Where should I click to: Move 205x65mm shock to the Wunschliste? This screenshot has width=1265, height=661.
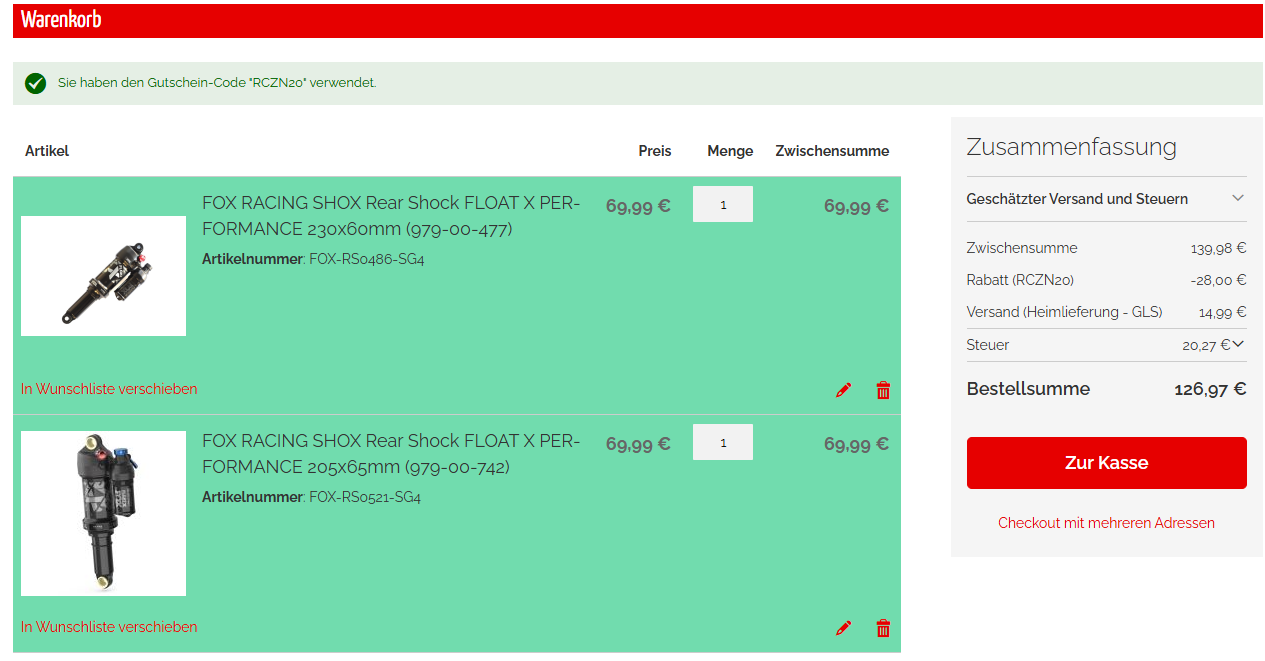pos(109,627)
